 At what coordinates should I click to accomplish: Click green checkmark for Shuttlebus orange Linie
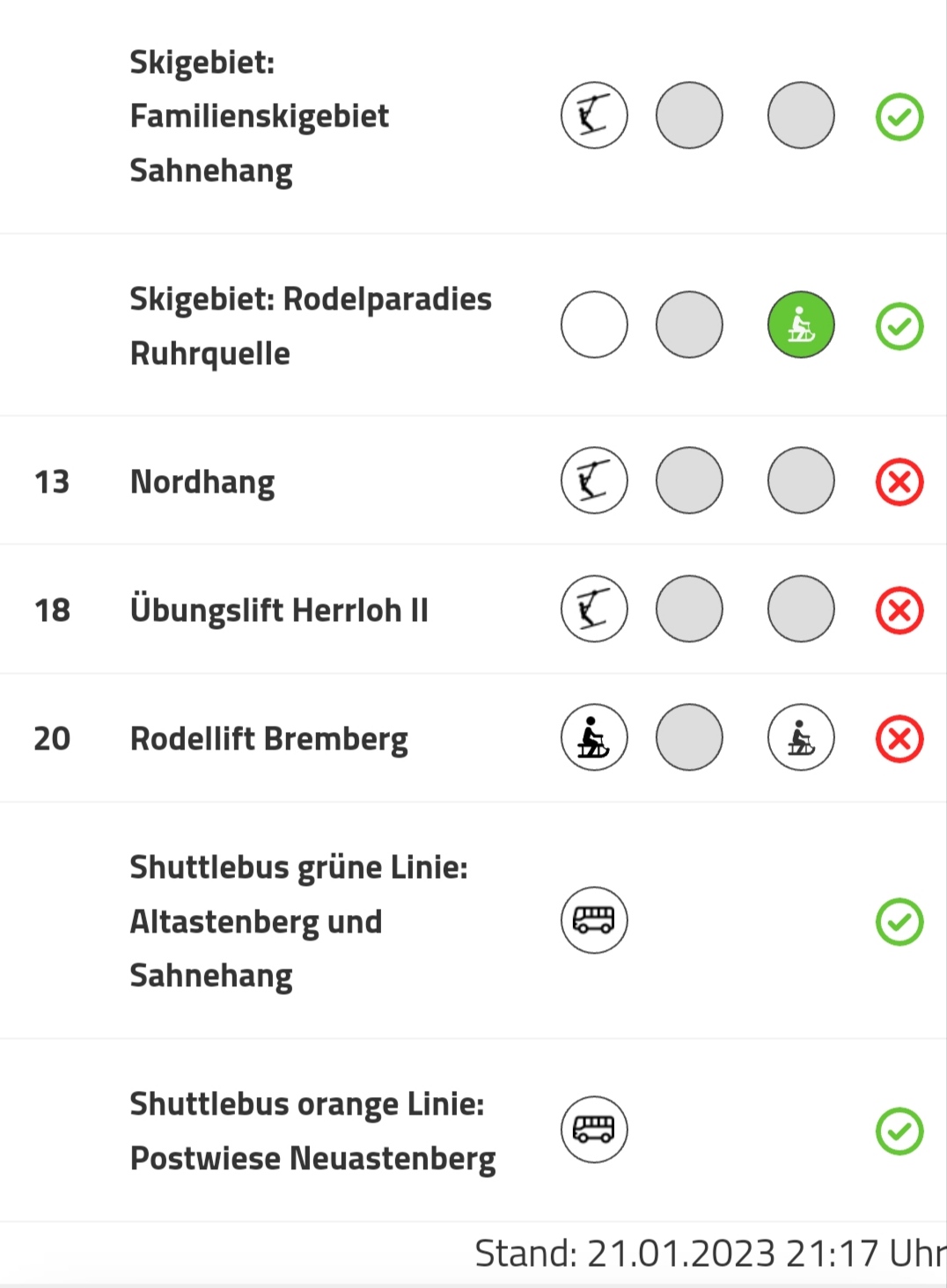(899, 1131)
